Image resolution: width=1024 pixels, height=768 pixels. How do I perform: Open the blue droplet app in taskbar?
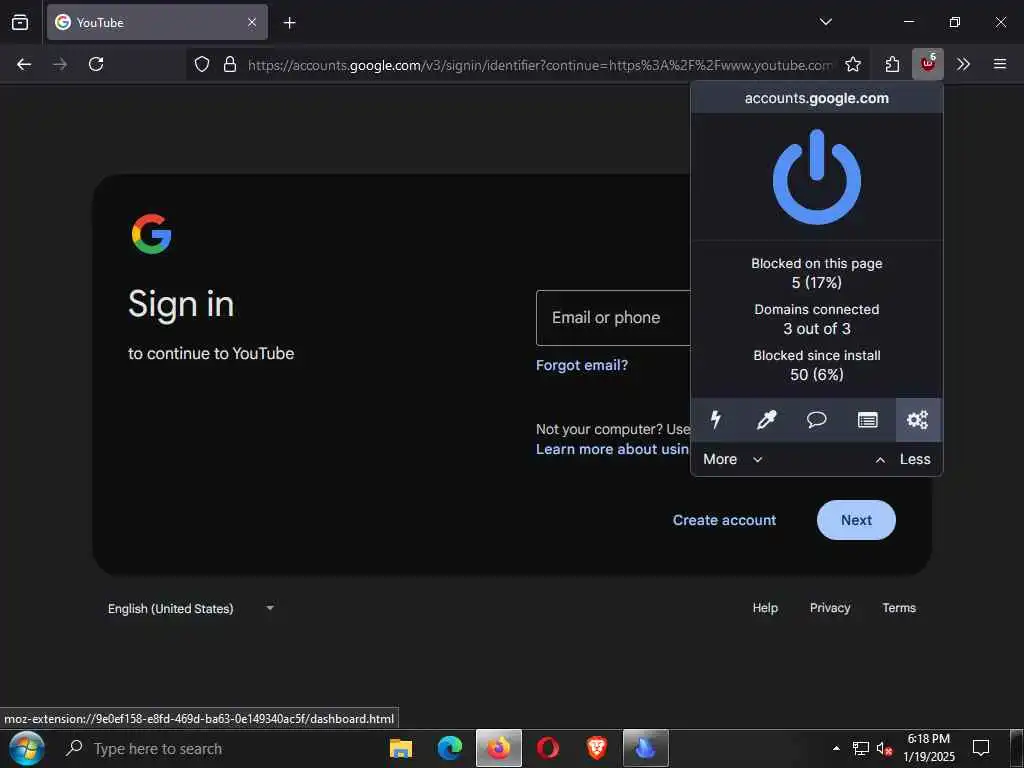point(645,748)
